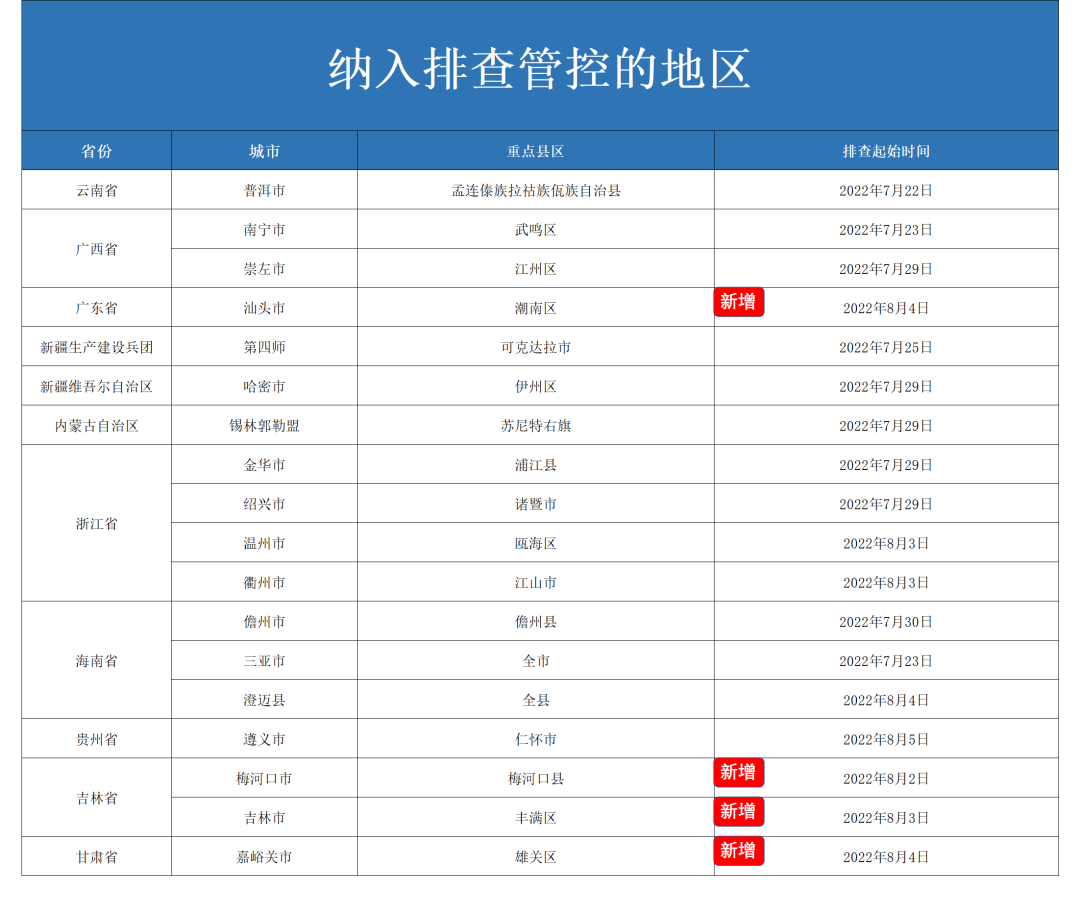Image resolution: width=1080 pixels, height=915 pixels.
Task: Select the 浙江省 merged province cell
Action: 97,523
